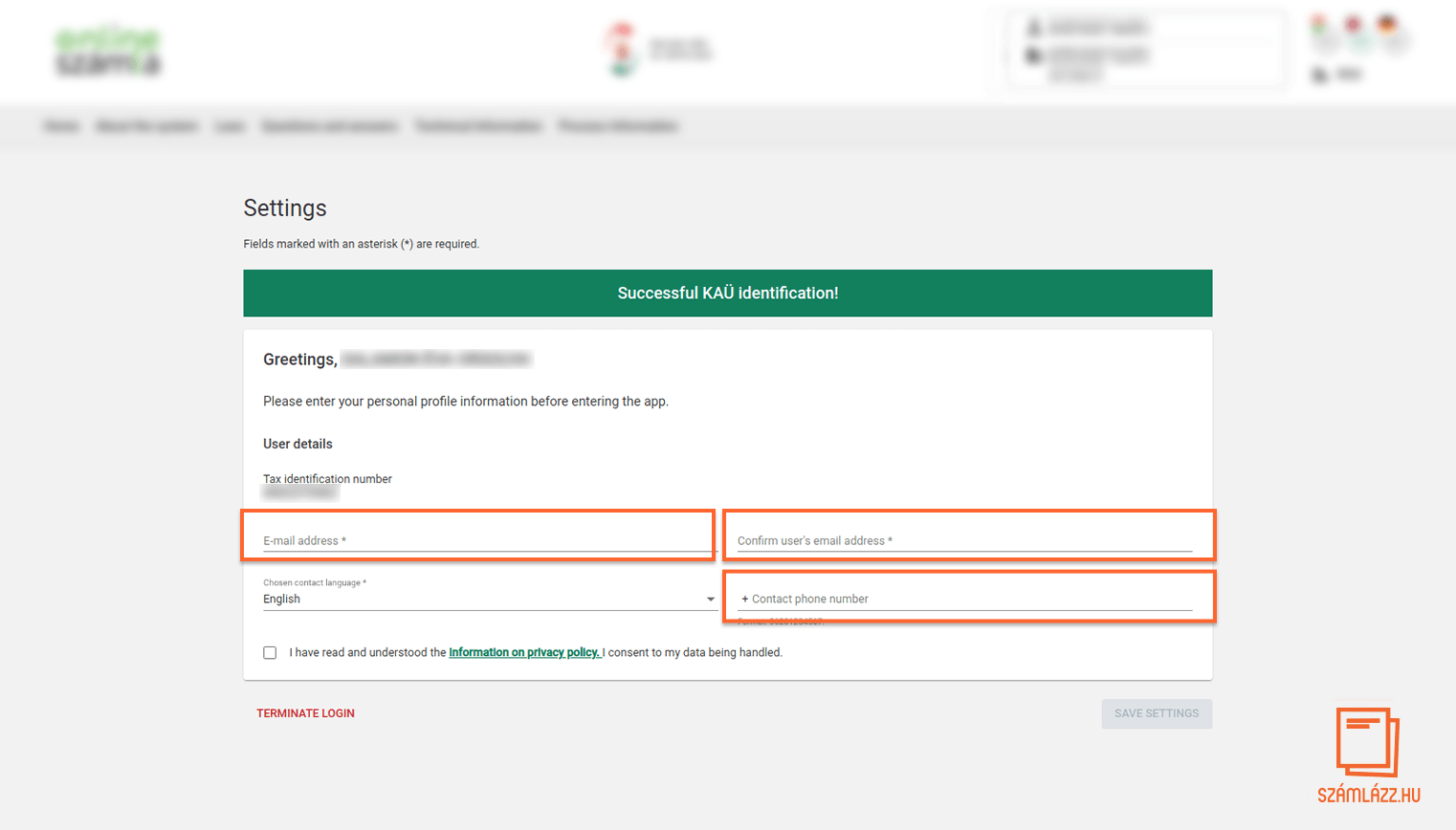
Task: Click the dropdown arrow next to English
Action: tap(710, 600)
